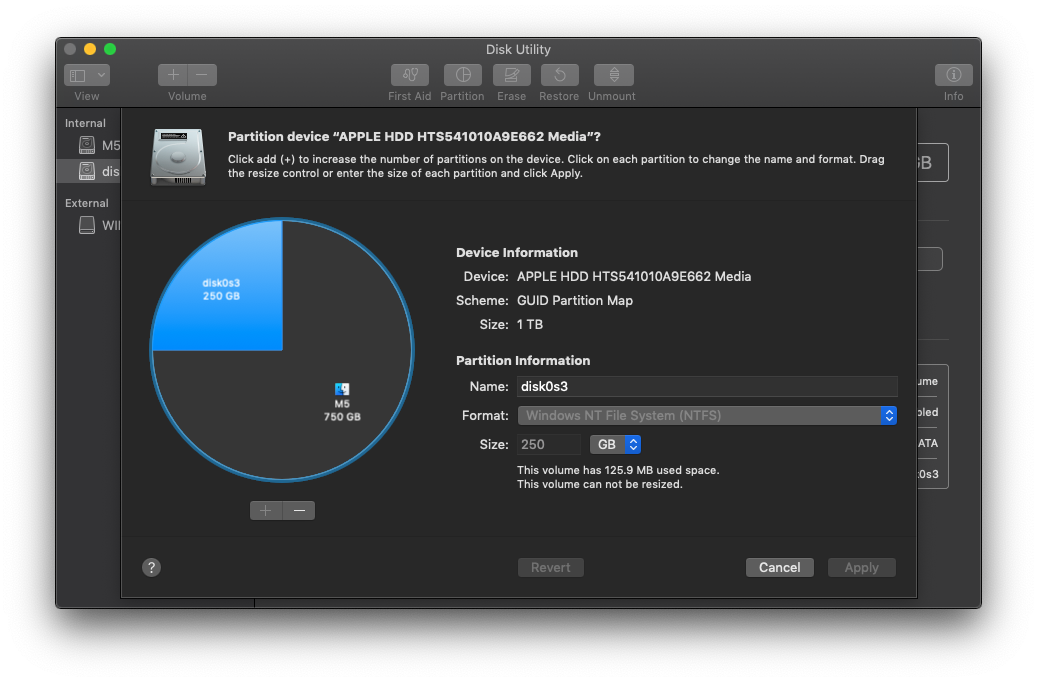Image resolution: width=1037 pixels, height=682 pixels.
Task: Click the GUID Partition Map scheme text
Action: pos(575,300)
